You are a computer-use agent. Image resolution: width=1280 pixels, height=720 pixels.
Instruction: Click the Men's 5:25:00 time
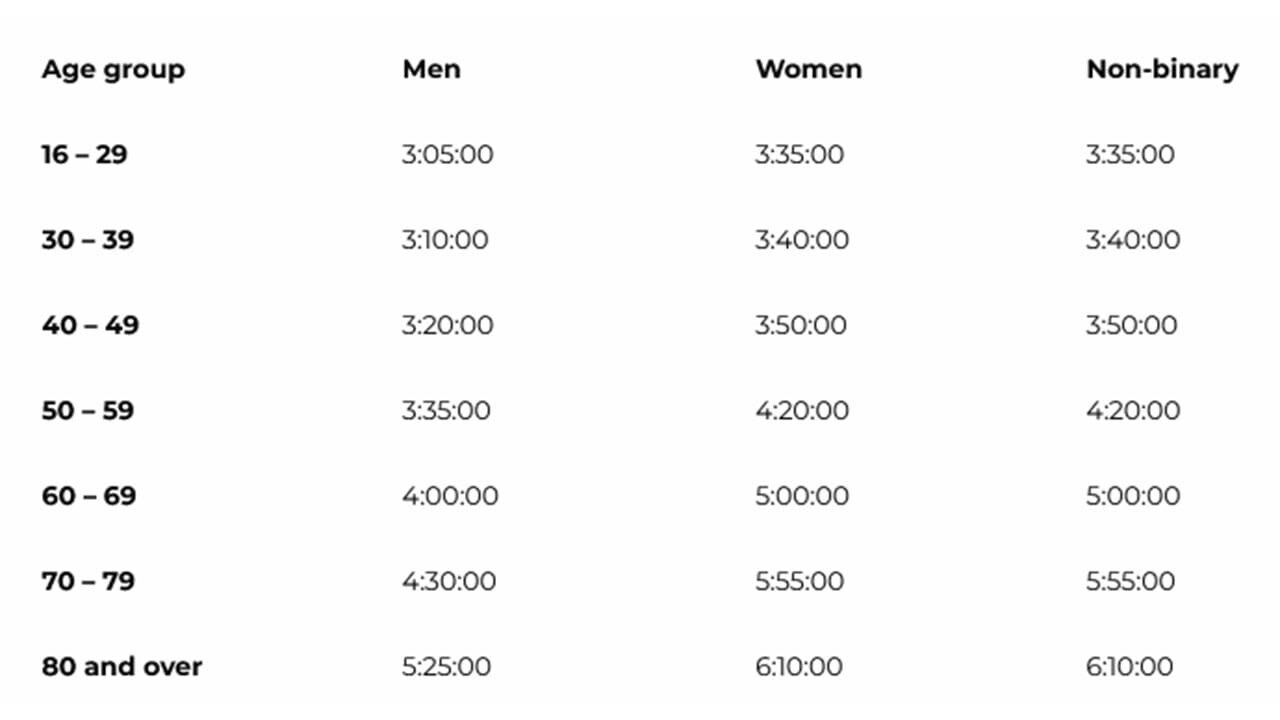446,667
